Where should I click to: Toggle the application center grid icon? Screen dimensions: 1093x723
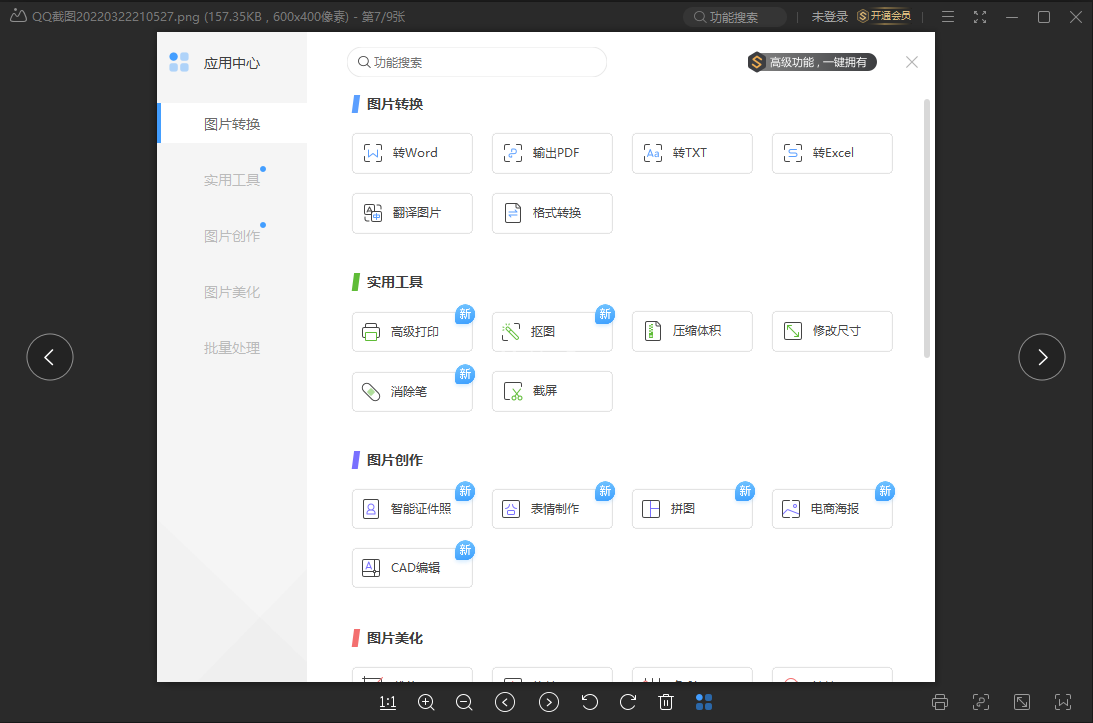pyautogui.click(x=704, y=702)
